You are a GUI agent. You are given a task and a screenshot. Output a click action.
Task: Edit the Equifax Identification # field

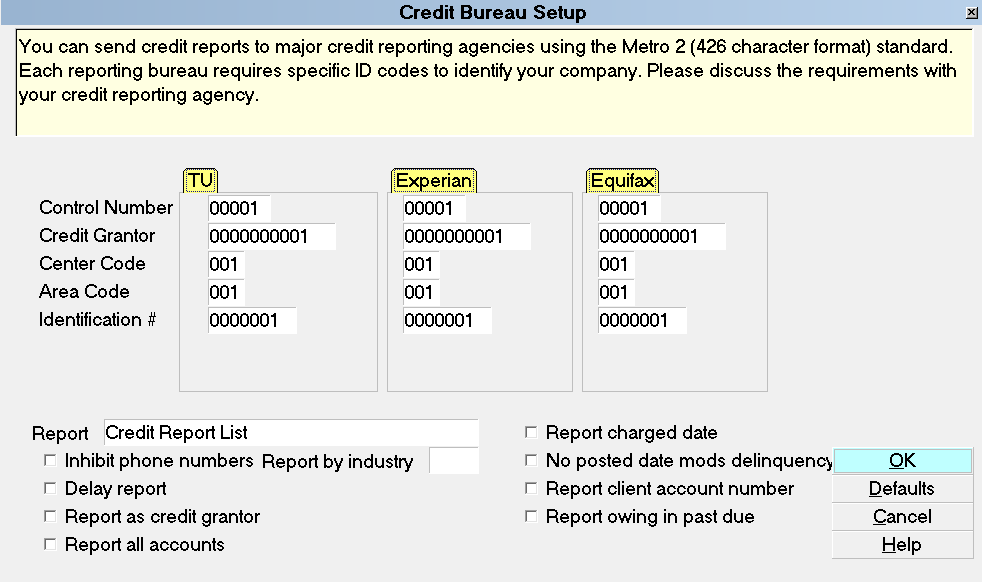pyautogui.click(x=642, y=320)
